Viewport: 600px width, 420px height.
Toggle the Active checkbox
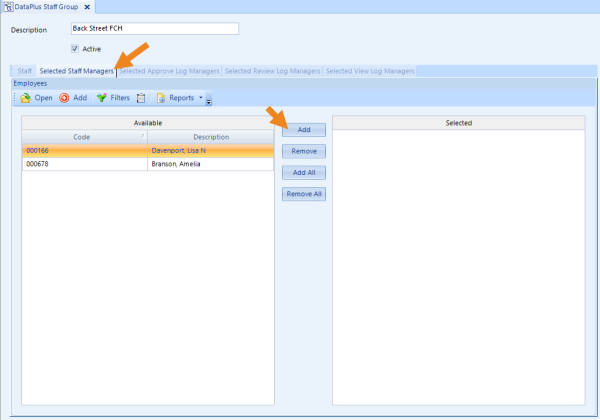point(76,48)
